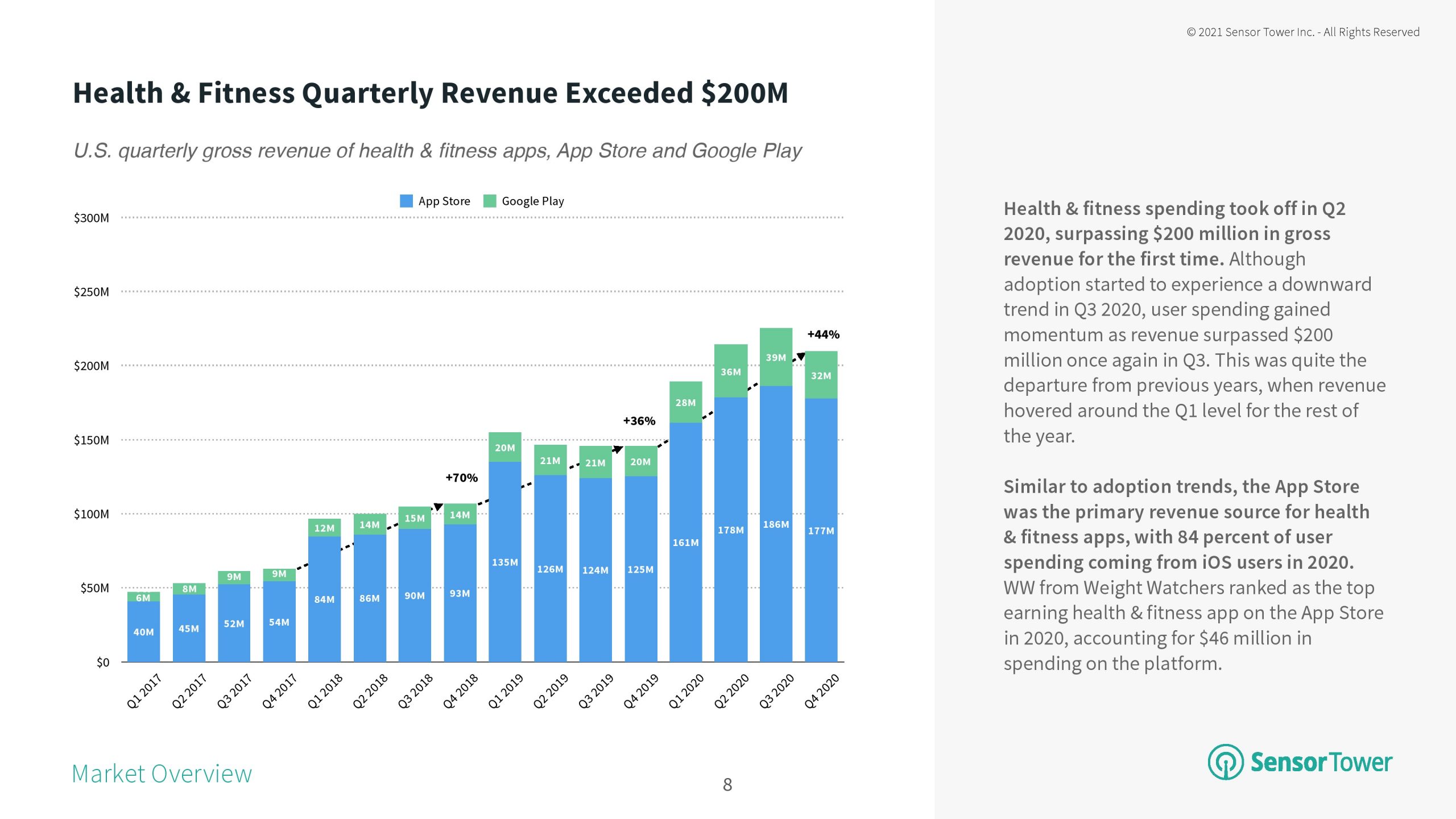Click the page number 8

pos(727,785)
